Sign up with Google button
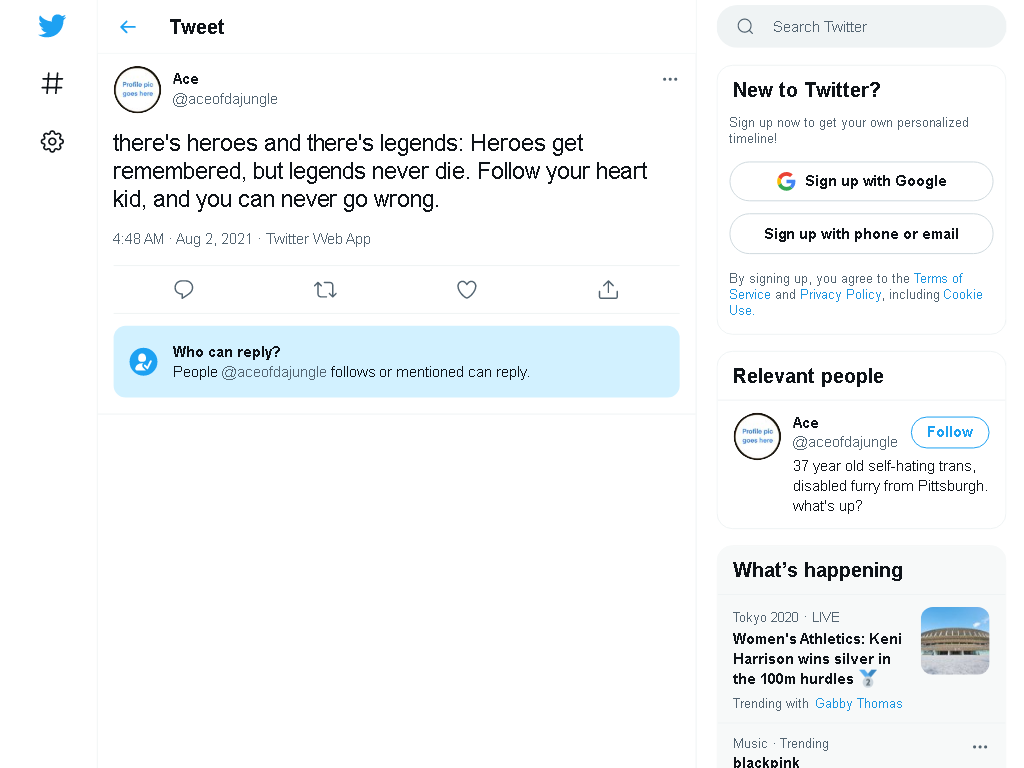Image resolution: width=1024 pixels, height=768 pixels. point(861,181)
